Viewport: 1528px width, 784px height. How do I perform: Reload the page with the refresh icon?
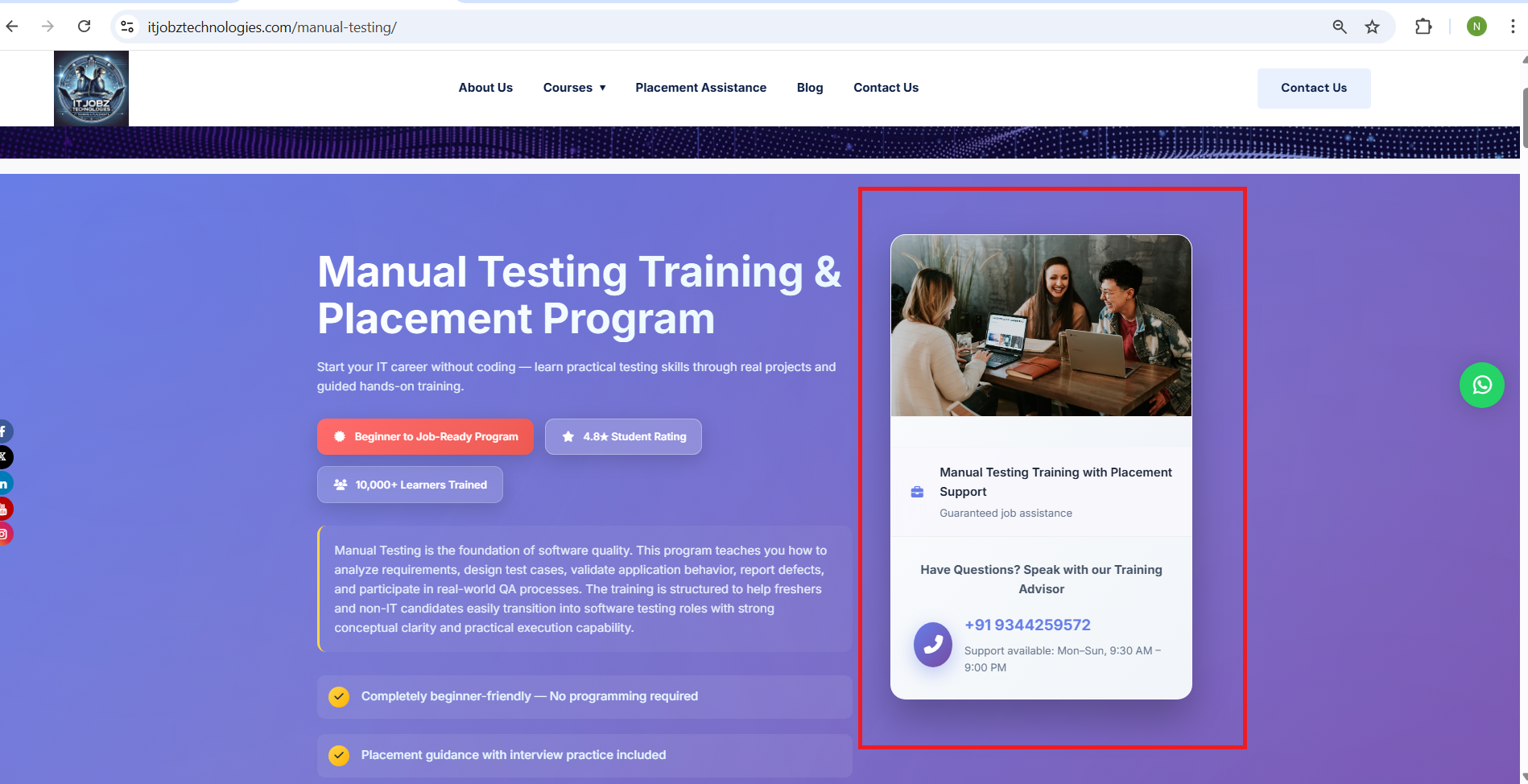84,27
